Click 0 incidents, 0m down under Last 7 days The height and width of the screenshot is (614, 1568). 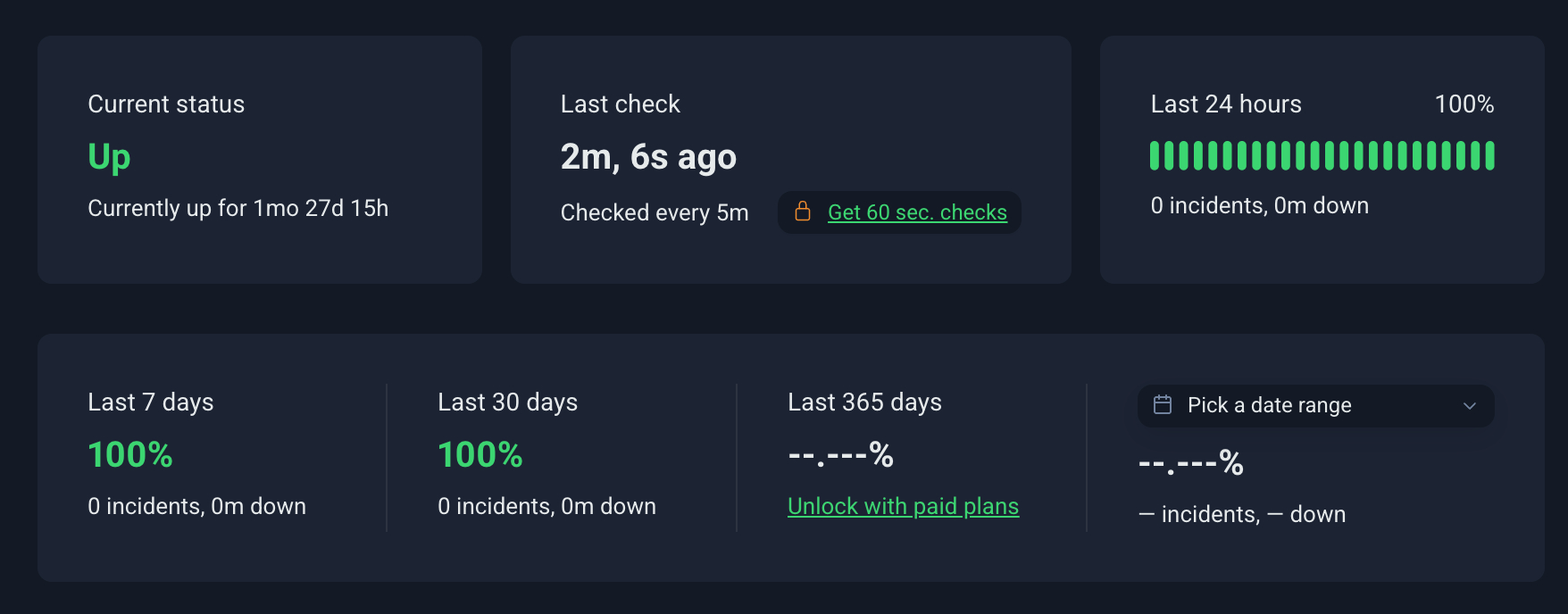(x=196, y=505)
